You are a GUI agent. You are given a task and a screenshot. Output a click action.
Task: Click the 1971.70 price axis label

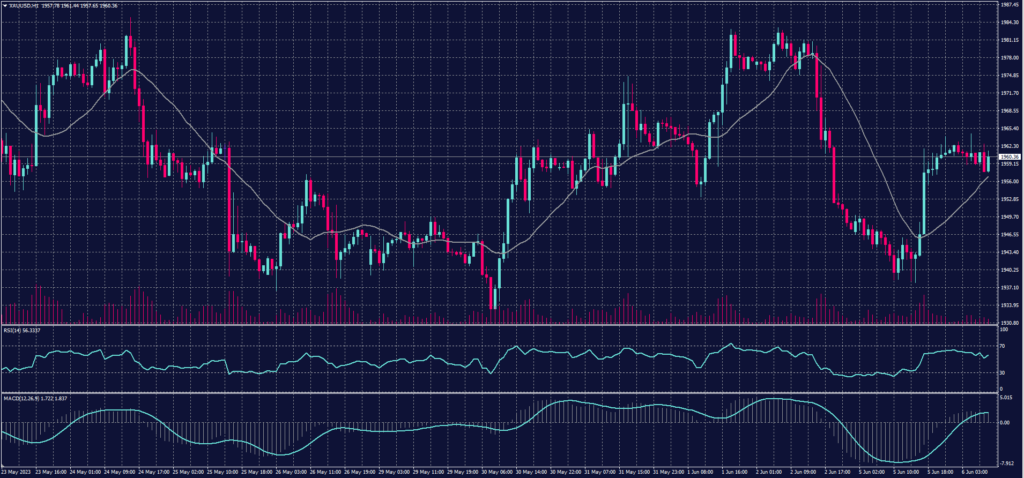click(1007, 93)
